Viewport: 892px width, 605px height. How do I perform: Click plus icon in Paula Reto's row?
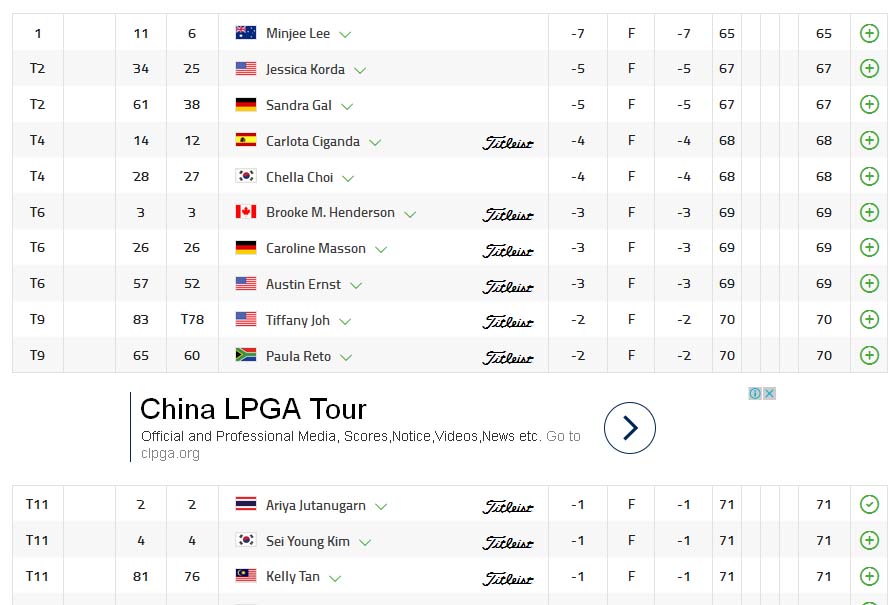click(x=869, y=356)
